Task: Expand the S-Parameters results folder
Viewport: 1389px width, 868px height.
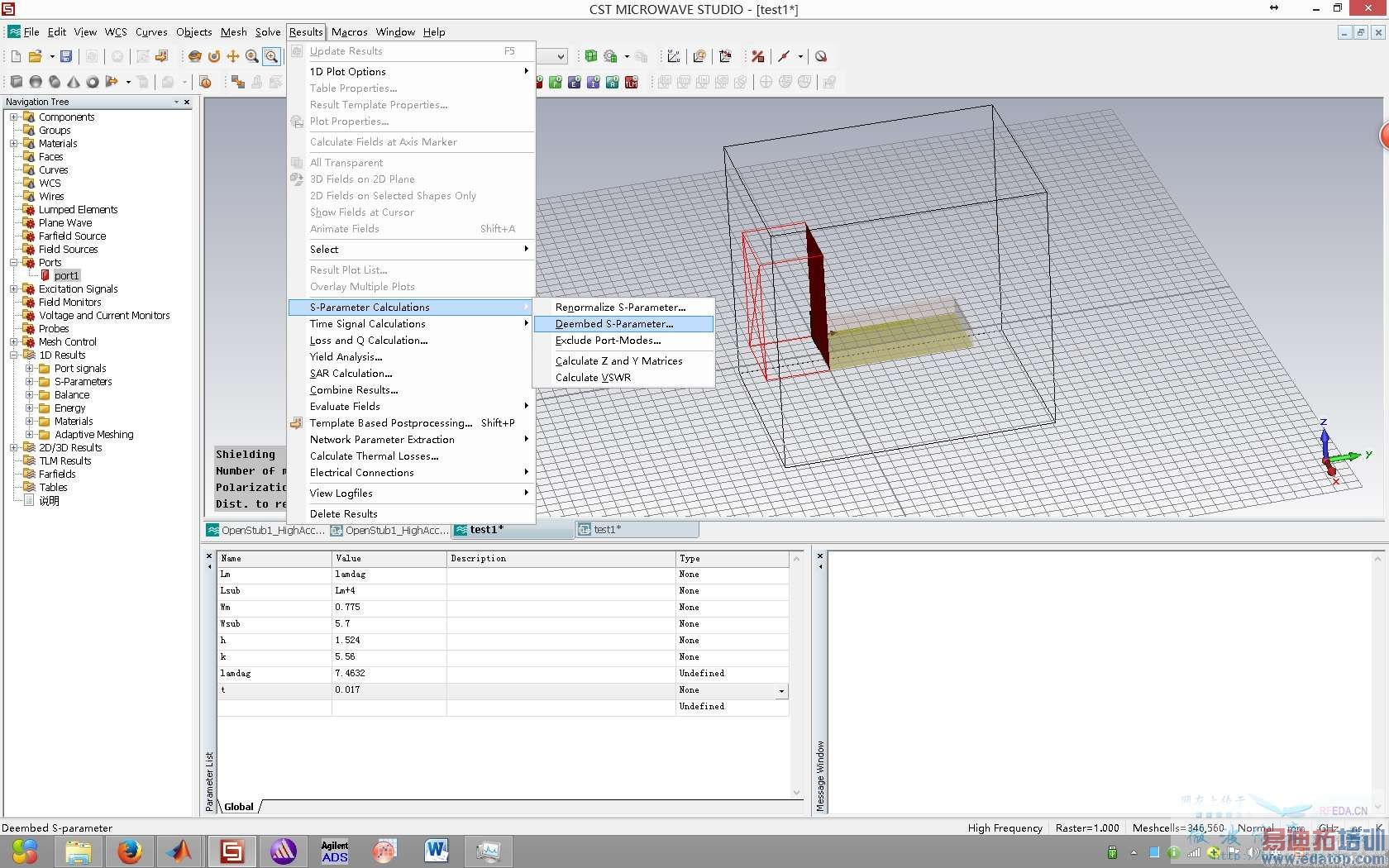Action: point(30,381)
